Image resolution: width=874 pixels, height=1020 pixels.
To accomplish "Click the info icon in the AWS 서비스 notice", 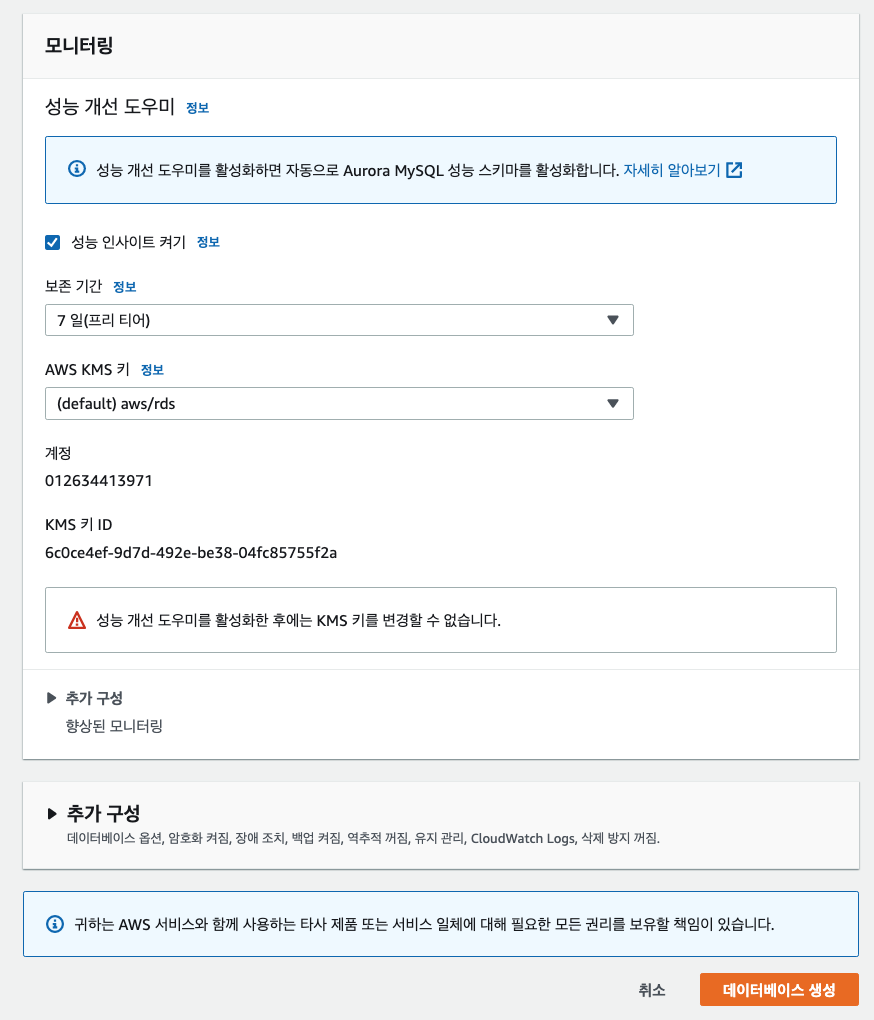I will point(55,924).
